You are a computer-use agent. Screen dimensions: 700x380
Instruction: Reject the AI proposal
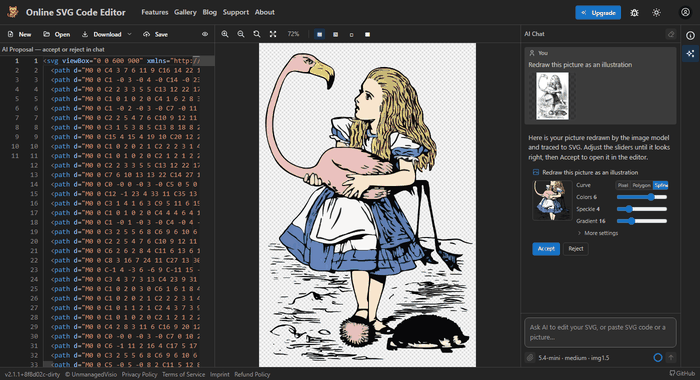(576, 249)
